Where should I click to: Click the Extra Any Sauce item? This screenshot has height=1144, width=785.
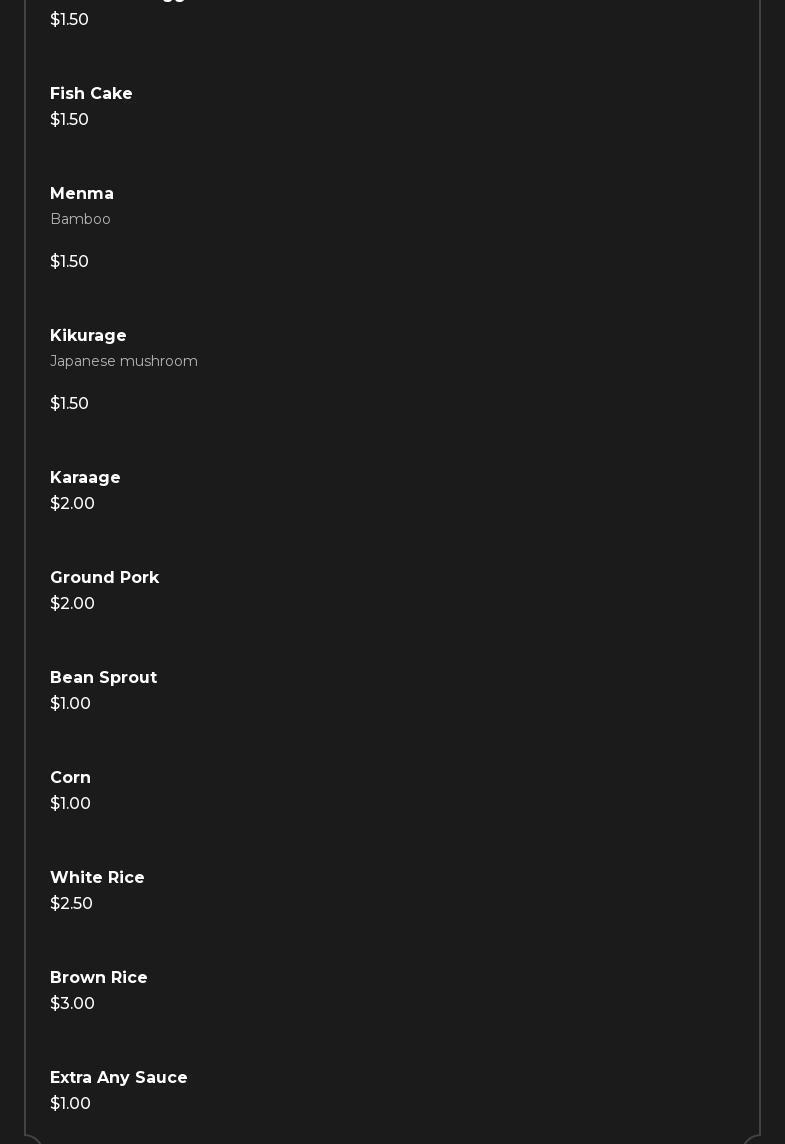coord(118,1078)
